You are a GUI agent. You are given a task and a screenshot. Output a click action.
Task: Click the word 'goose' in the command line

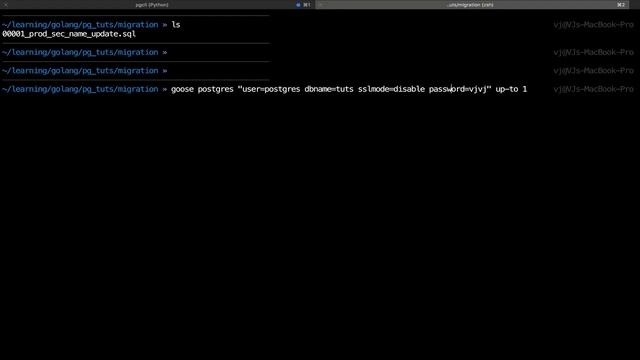click(182, 89)
